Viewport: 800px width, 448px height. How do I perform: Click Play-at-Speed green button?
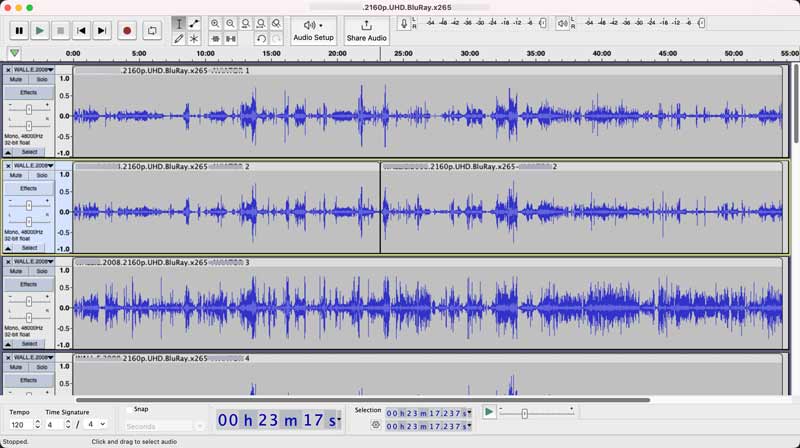coord(489,412)
